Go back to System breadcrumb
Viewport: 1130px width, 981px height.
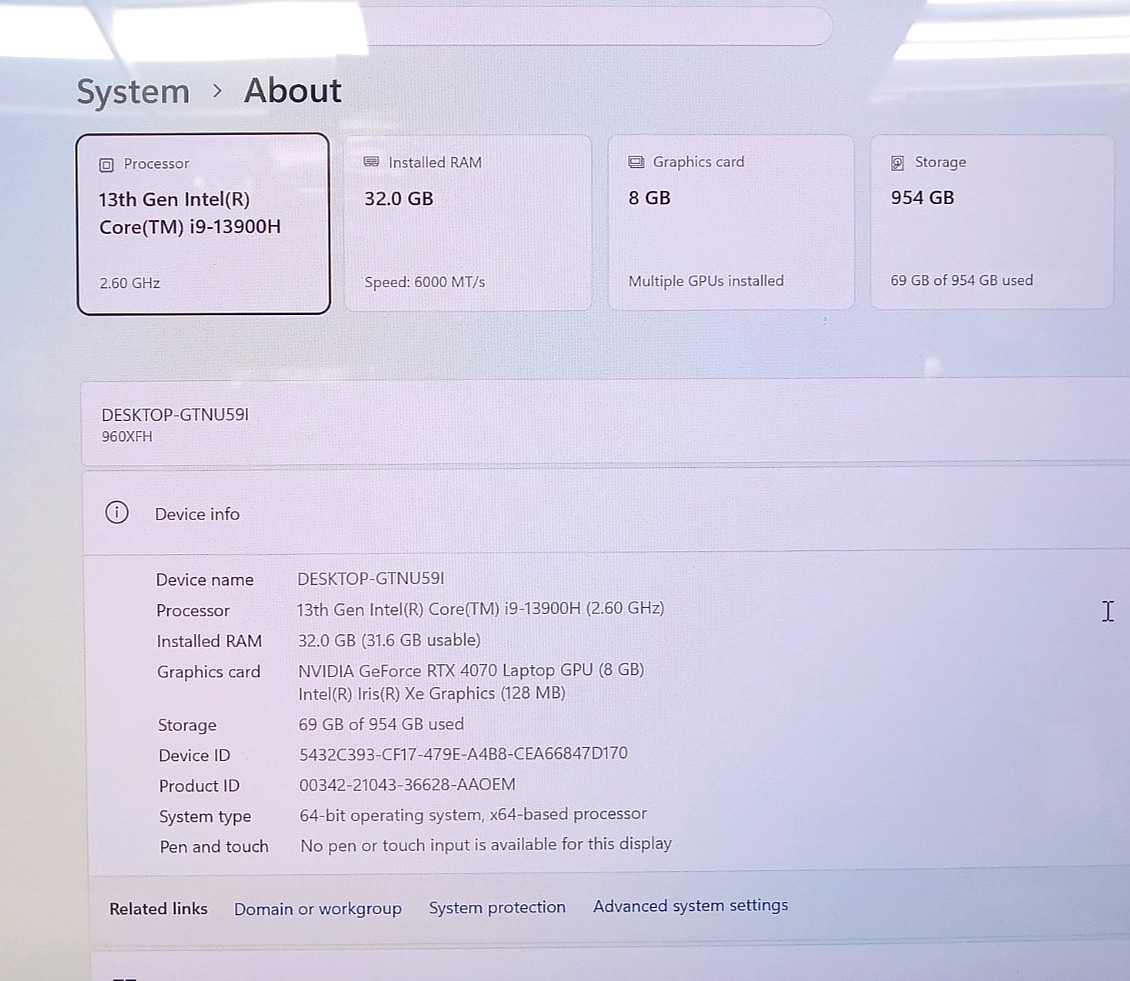pyautogui.click(x=133, y=92)
